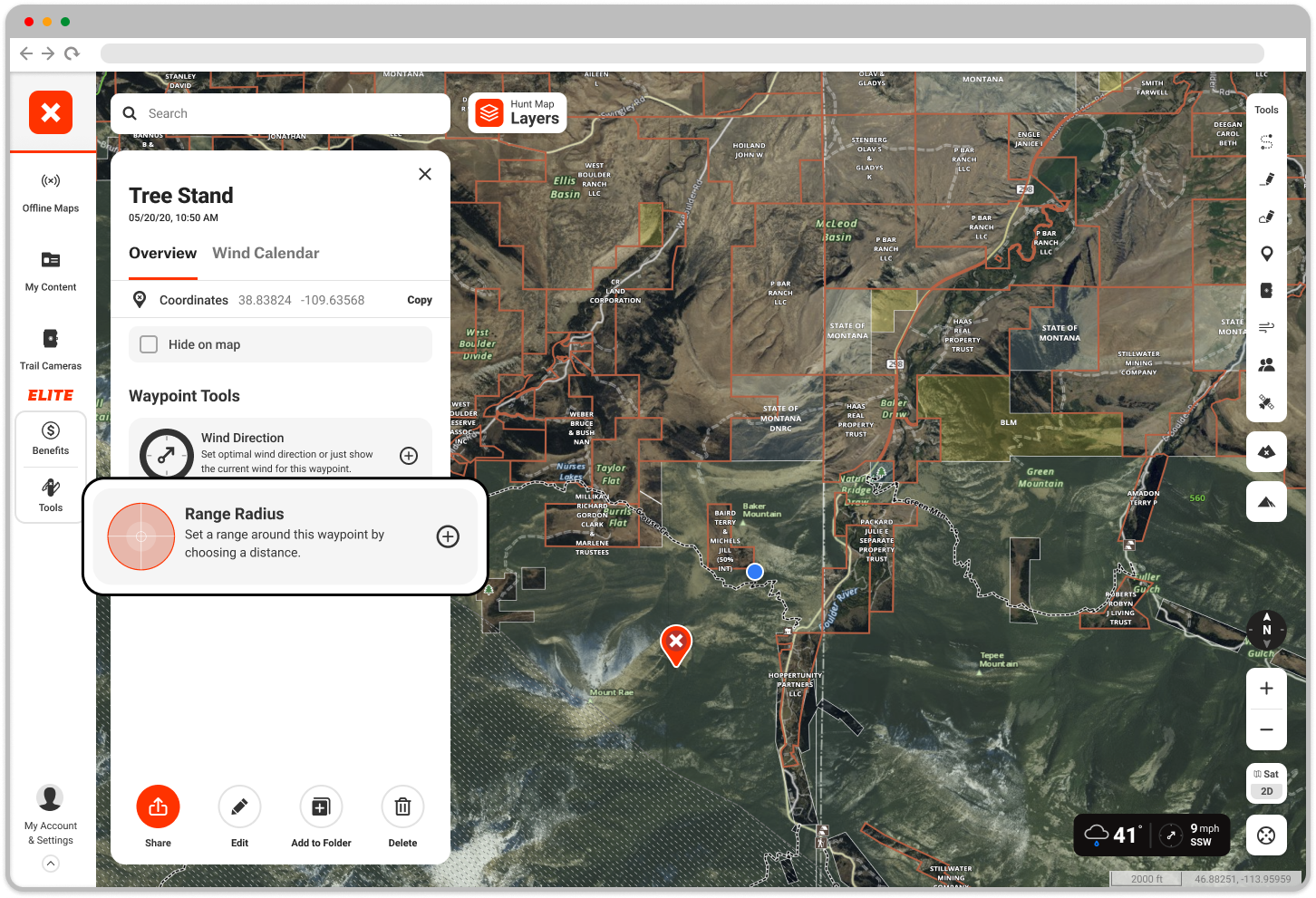The width and height of the screenshot is (1316, 898).
Task: Click the browser back arrow
Action: (26, 53)
